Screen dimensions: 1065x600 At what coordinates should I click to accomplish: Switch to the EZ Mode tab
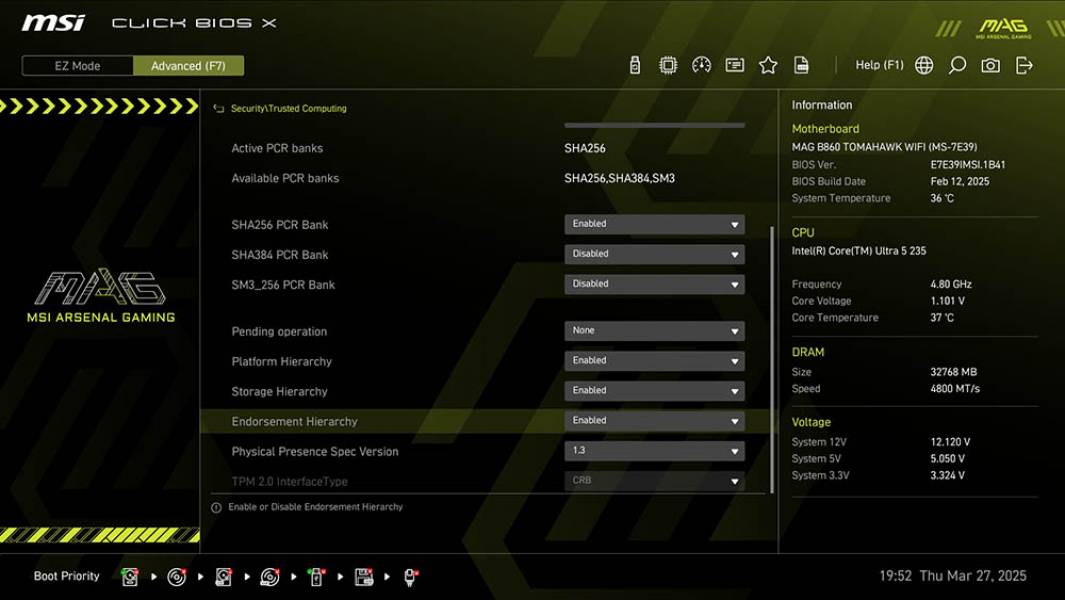click(77, 66)
